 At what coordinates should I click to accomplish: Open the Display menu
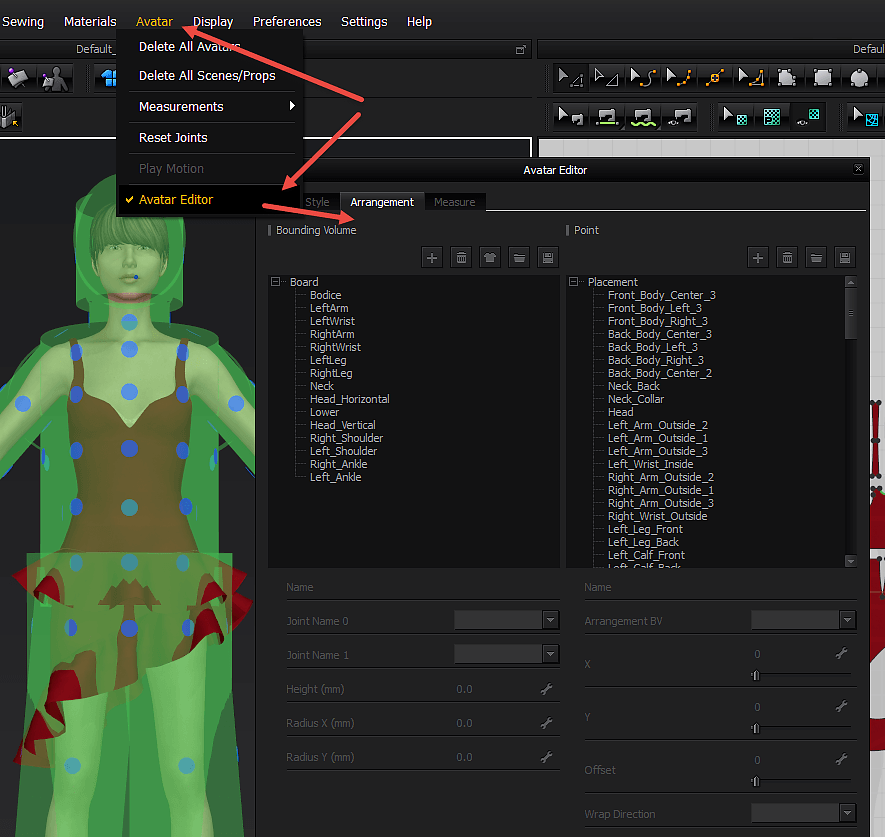click(213, 21)
